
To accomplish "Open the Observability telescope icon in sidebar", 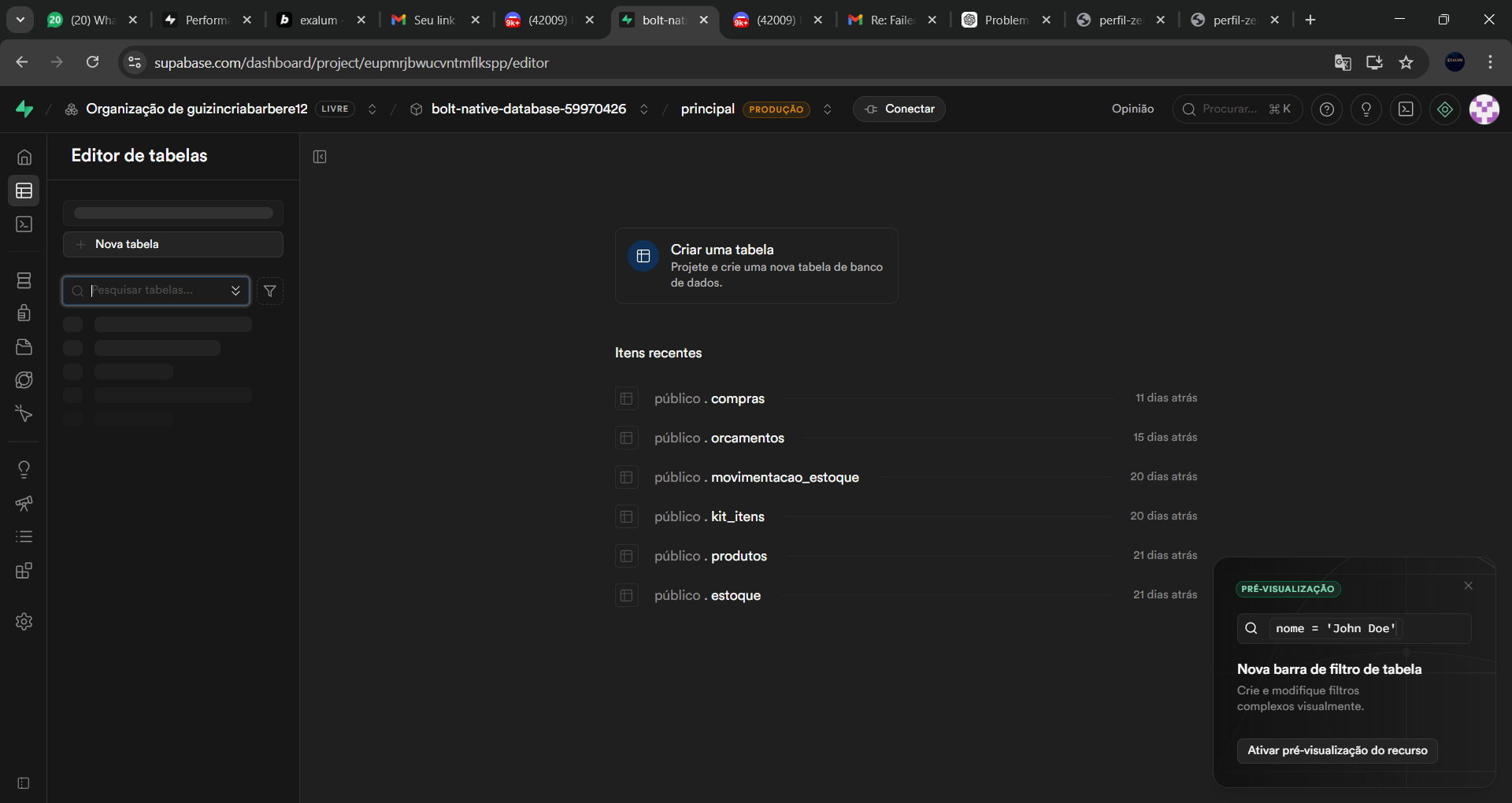I will click(24, 503).
